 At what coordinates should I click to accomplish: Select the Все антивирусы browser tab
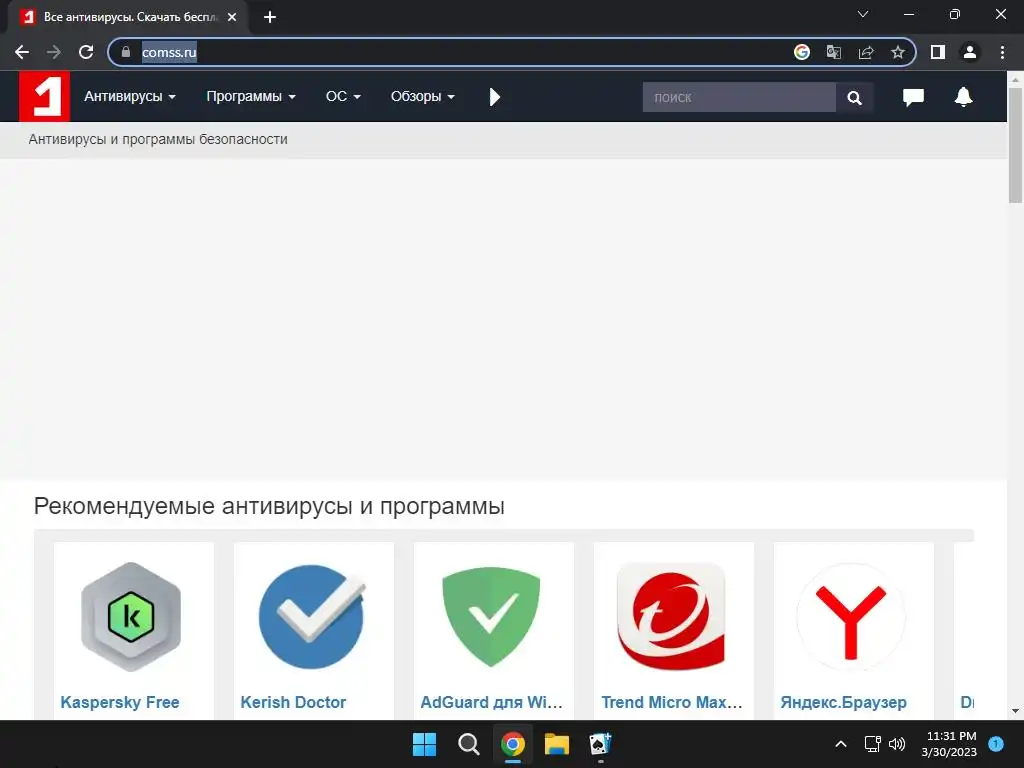tap(128, 17)
